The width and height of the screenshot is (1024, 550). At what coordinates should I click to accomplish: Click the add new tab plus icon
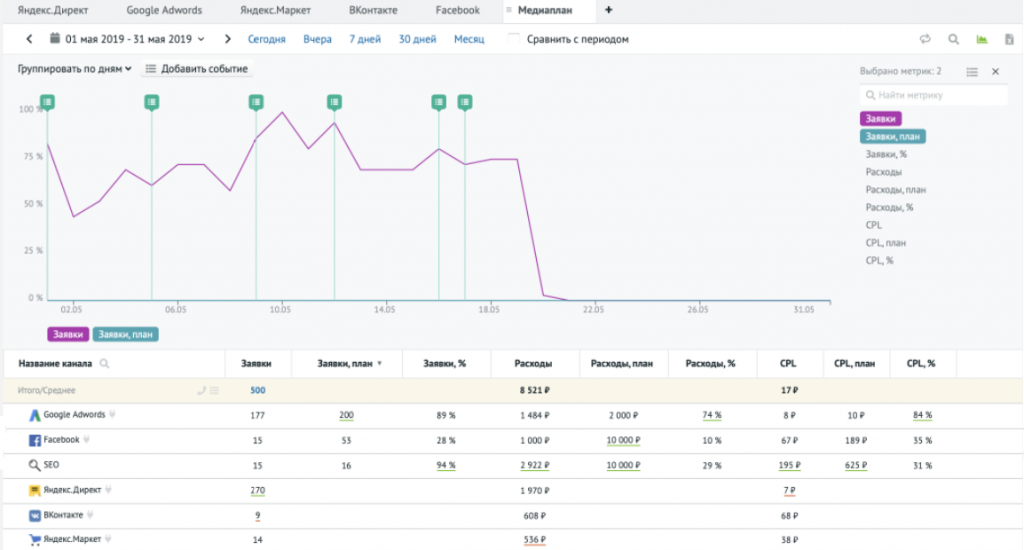click(609, 10)
